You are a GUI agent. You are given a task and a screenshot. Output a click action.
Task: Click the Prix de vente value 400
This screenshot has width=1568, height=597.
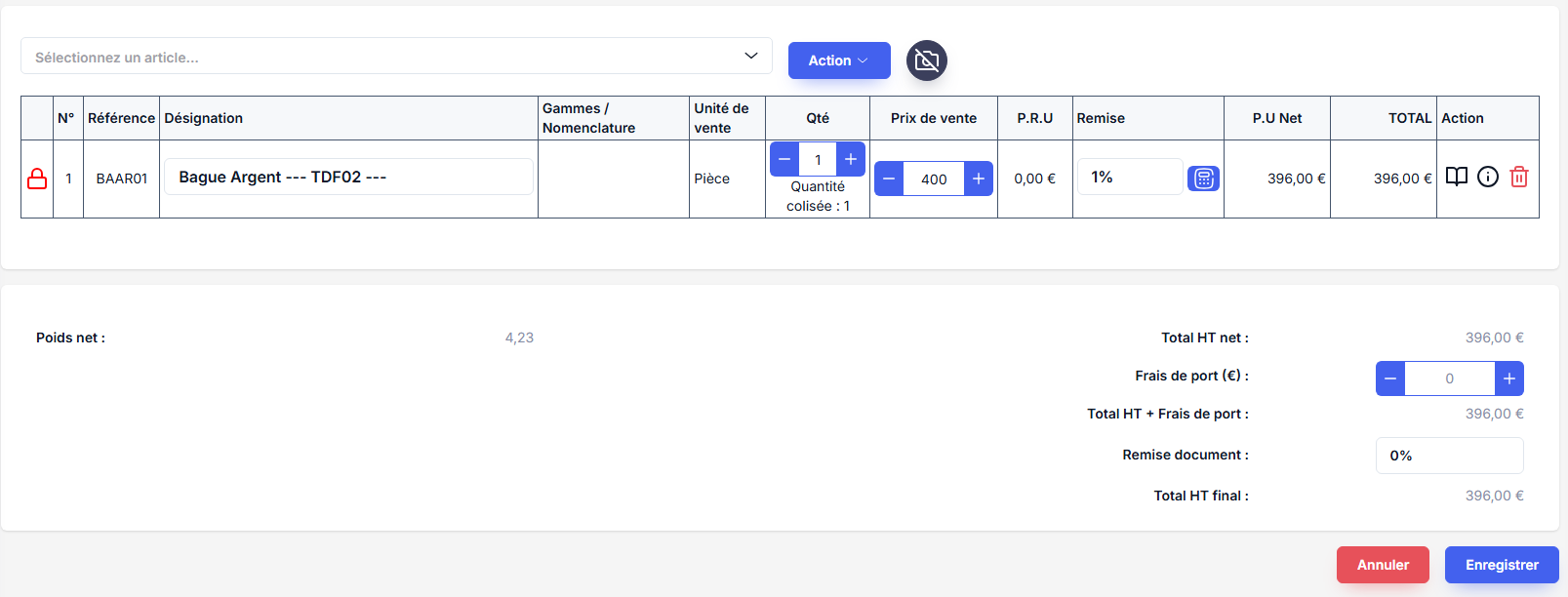(934, 179)
